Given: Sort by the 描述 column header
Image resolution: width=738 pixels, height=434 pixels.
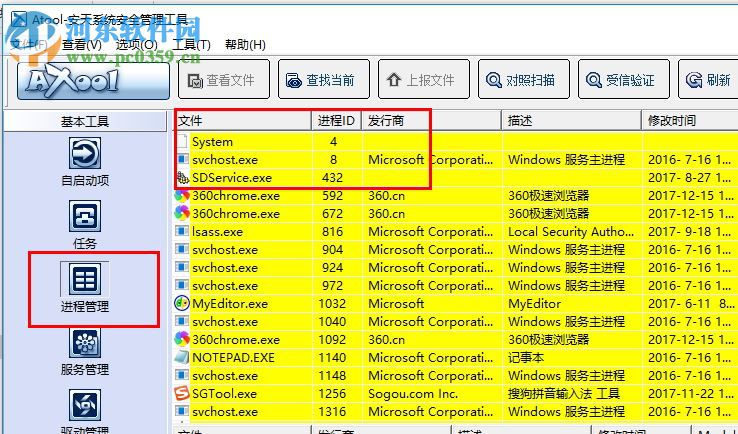Looking at the screenshot, I should coord(572,121).
